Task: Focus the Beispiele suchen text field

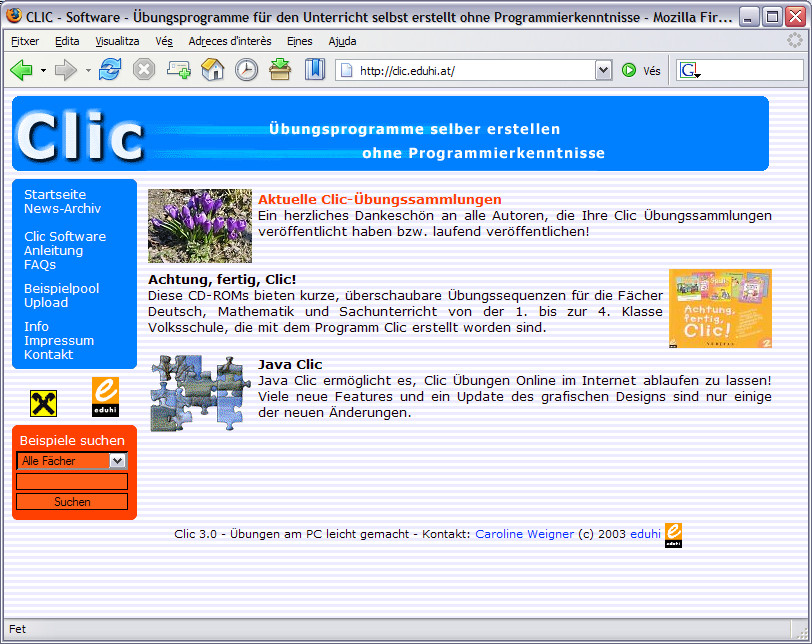Action: [x=72, y=481]
